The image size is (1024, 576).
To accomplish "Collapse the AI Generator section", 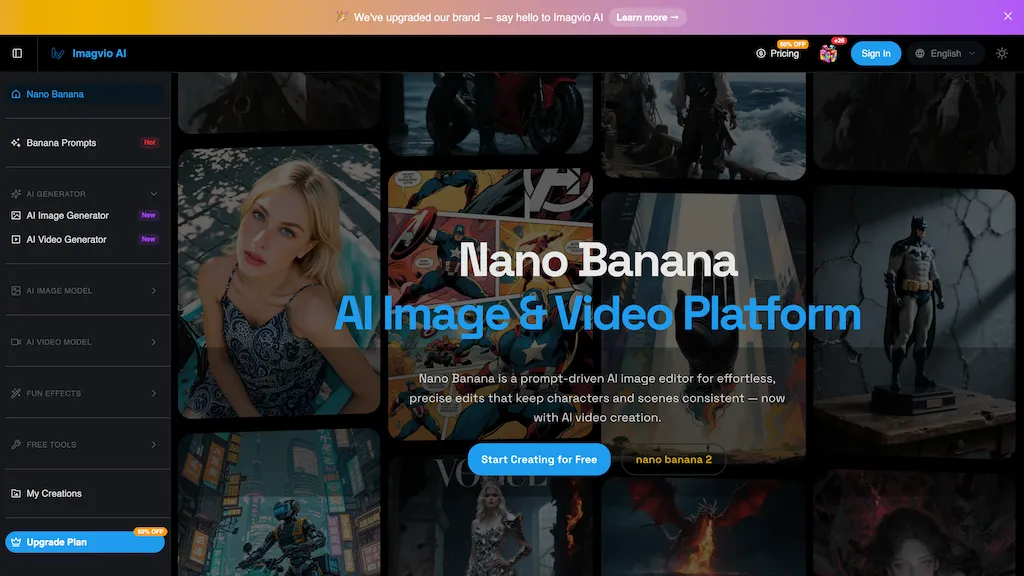I will (154, 194).
